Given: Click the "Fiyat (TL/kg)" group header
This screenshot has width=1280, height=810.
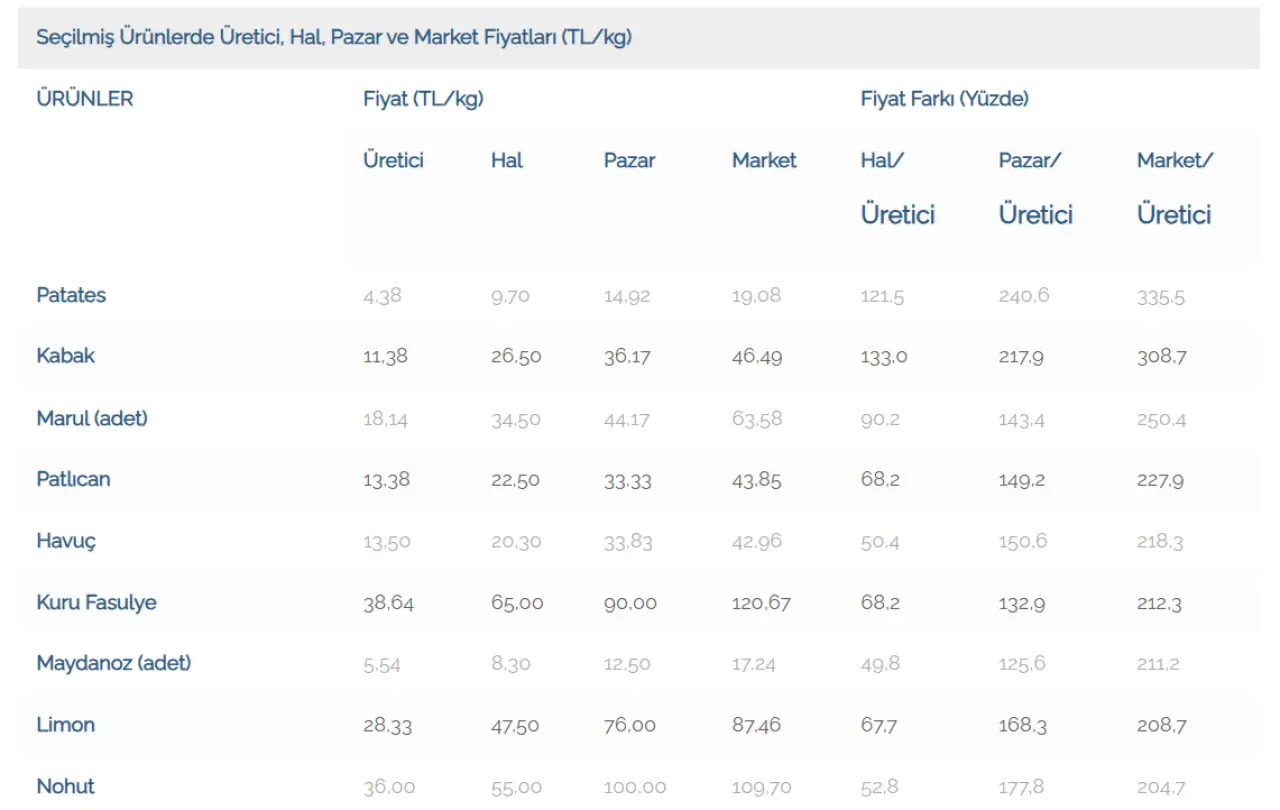Looking at the screenshot, I should (423, 99).
